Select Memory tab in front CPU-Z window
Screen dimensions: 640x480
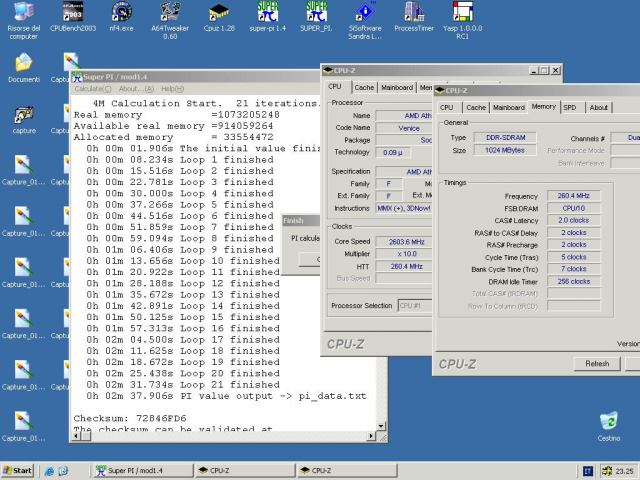[x=544, y=107]
